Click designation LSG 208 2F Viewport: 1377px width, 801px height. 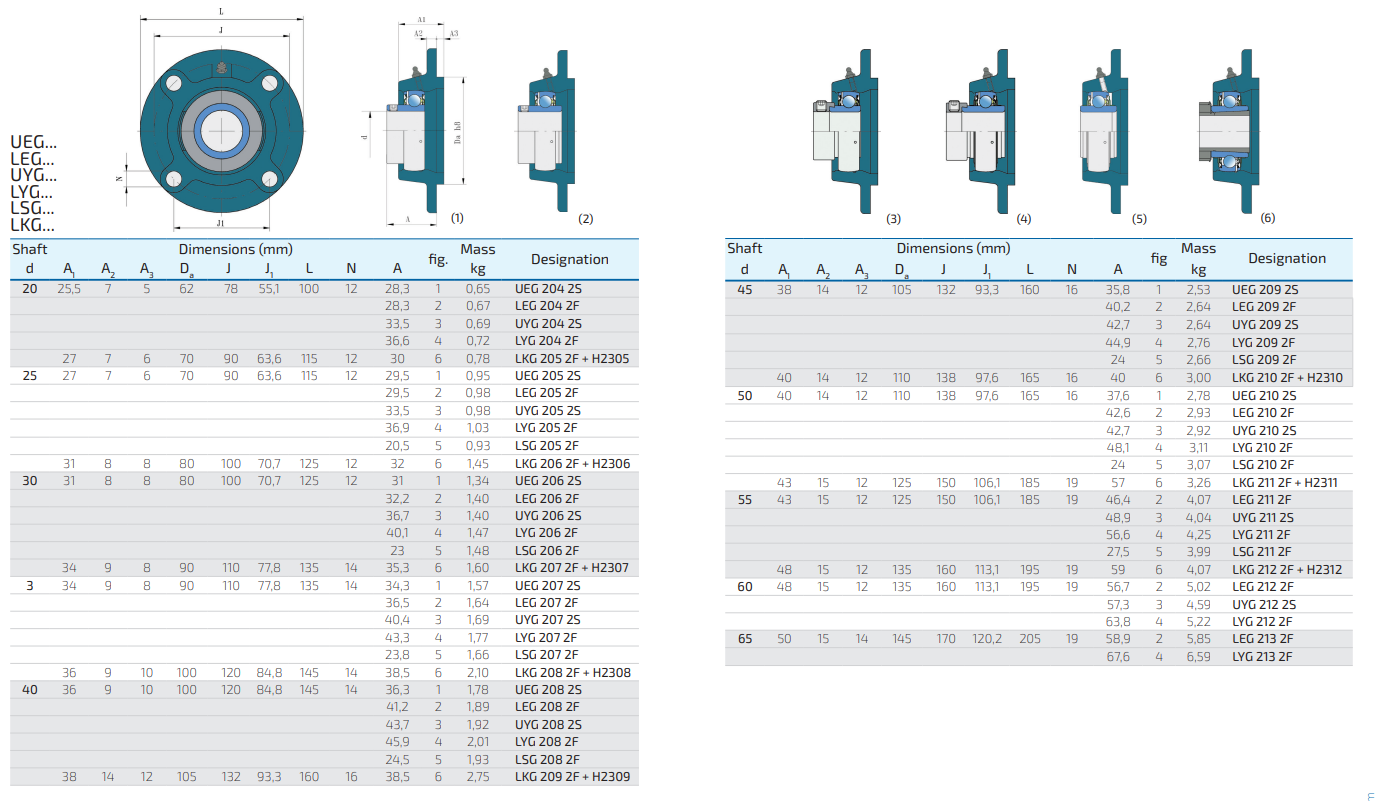[x=546, y=759]
